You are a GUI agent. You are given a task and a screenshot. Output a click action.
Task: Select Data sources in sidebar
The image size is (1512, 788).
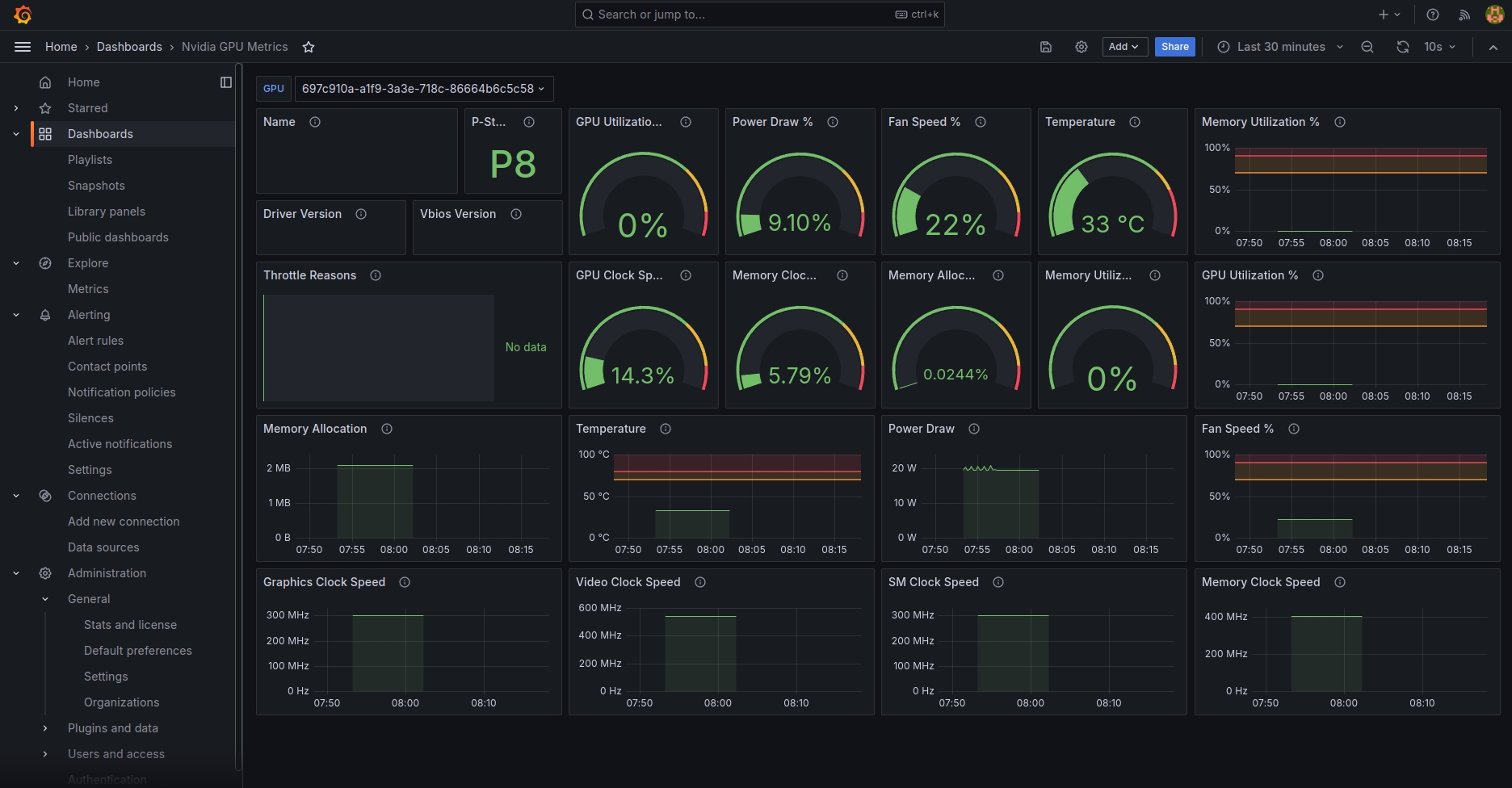coord(103,547)
